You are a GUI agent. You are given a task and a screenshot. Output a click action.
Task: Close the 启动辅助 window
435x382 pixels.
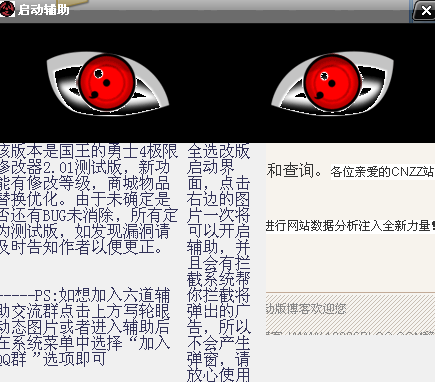(425, 10)
